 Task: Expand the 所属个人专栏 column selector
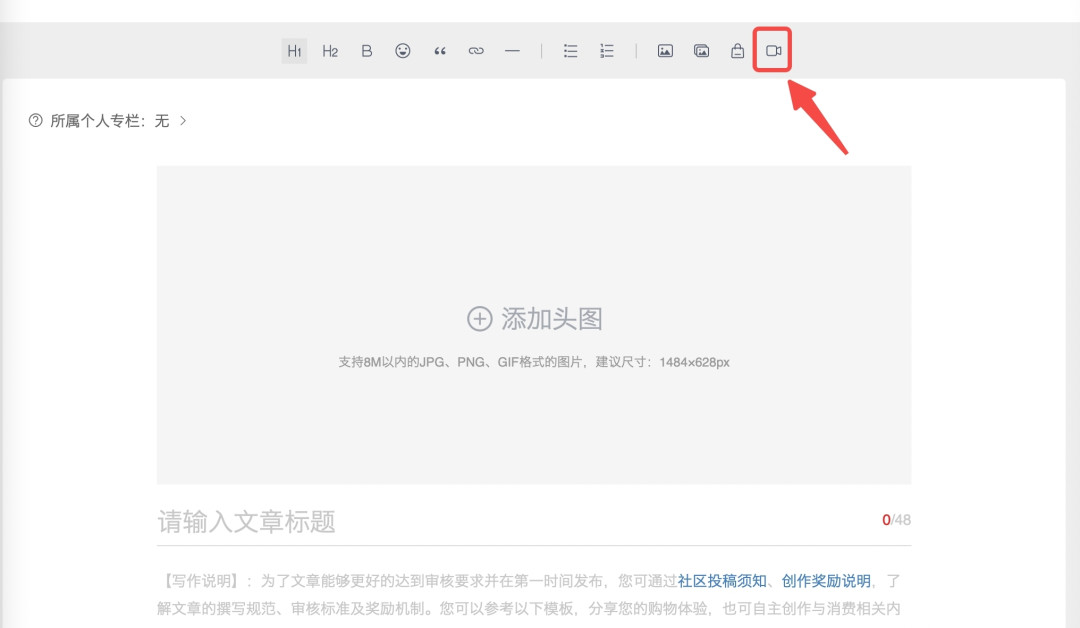coord(183,121)
